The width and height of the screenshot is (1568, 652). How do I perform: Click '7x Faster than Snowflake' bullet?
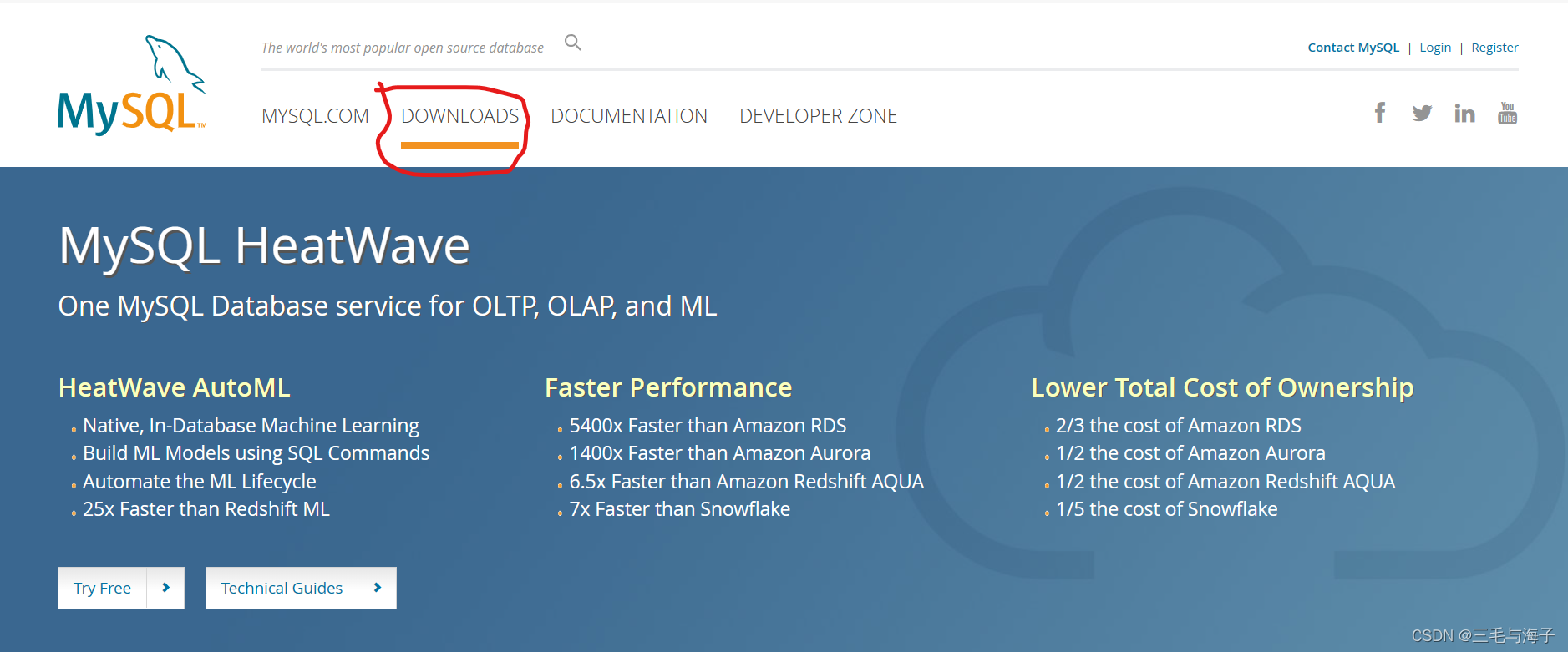(x=680, y=509)
